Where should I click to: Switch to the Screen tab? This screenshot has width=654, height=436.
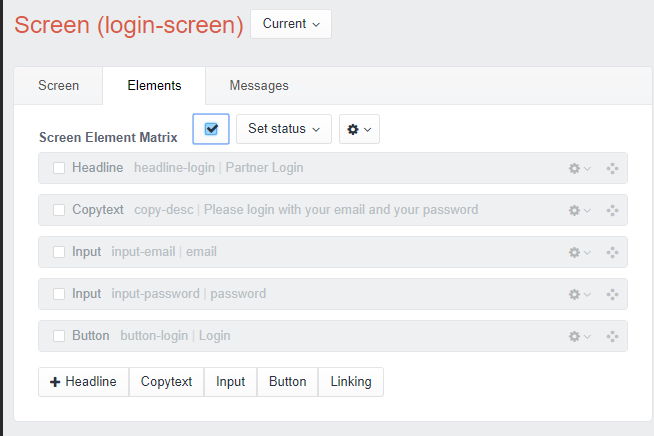[58, 86]
